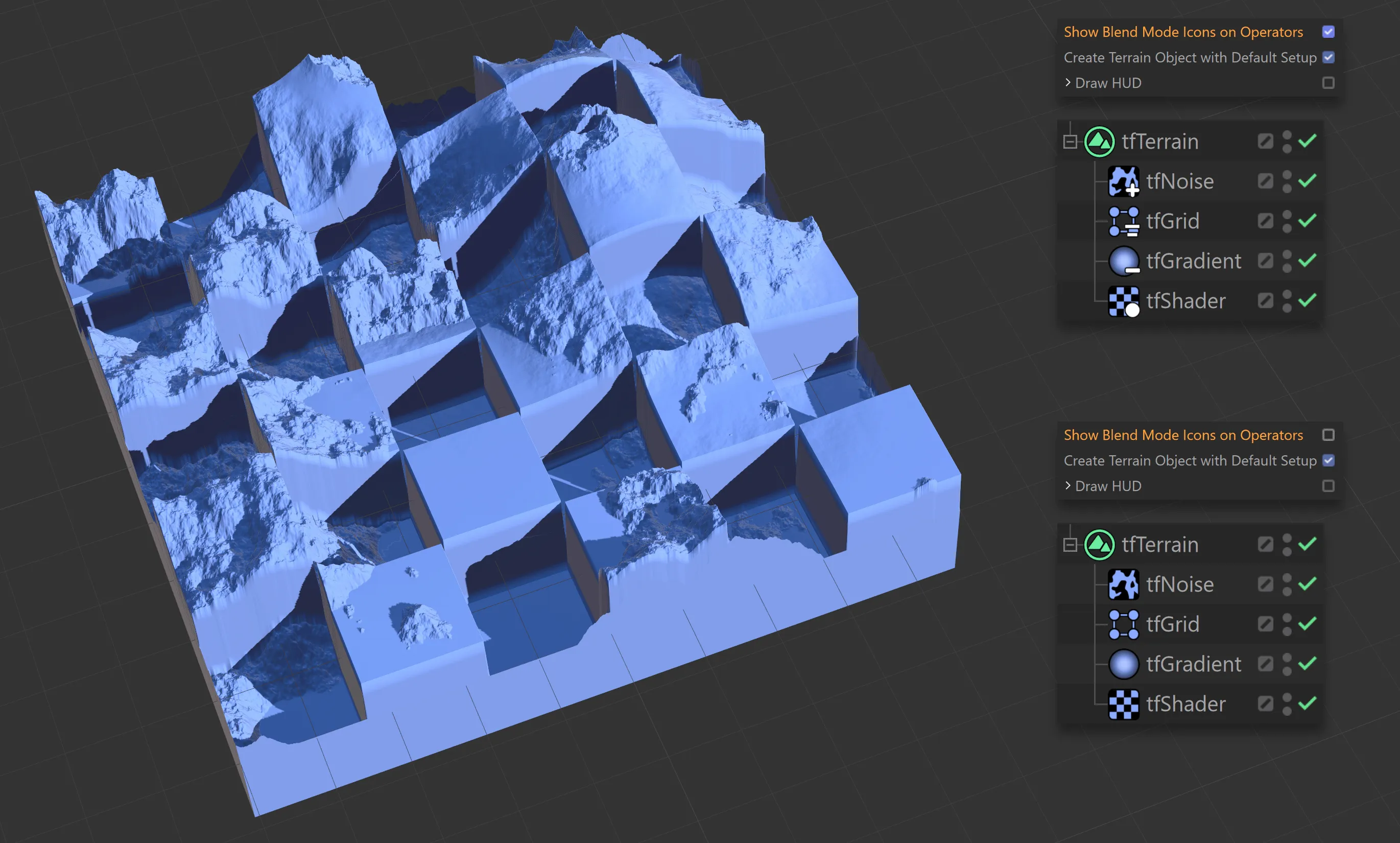1400x843 pixels.
Task: Expand Draw HUD below the unchecked blend icons option
Action: coord(1068,486)
